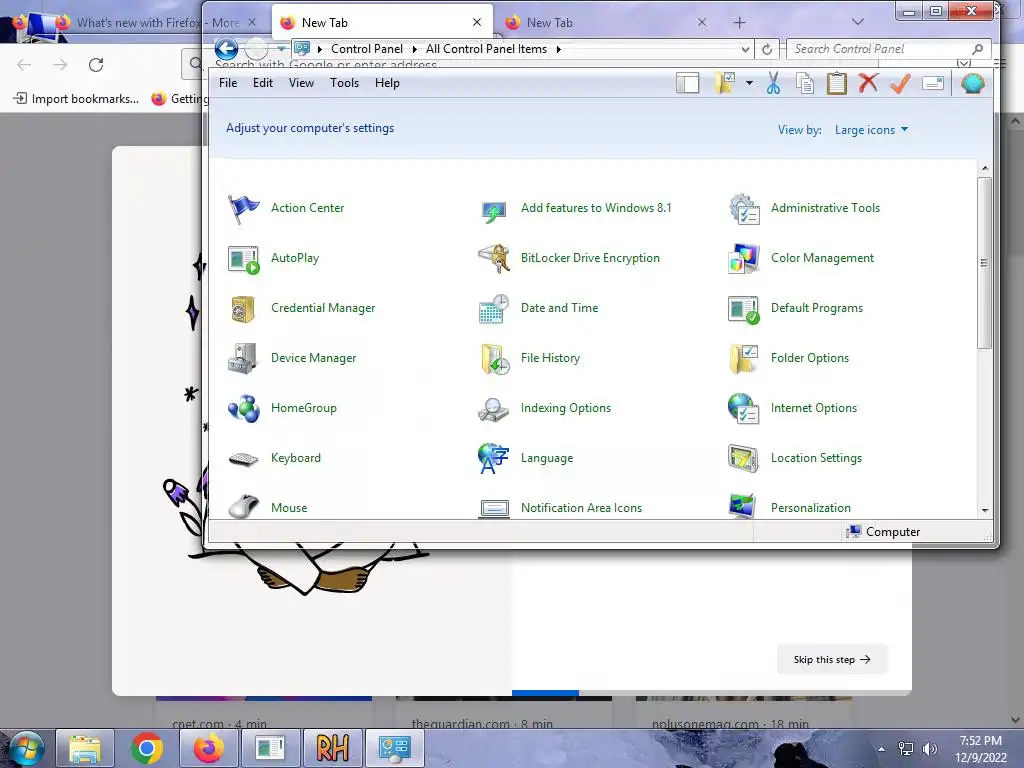Open the AutoPlay icon
1024x768 pixels.
[x=244, y=259]
